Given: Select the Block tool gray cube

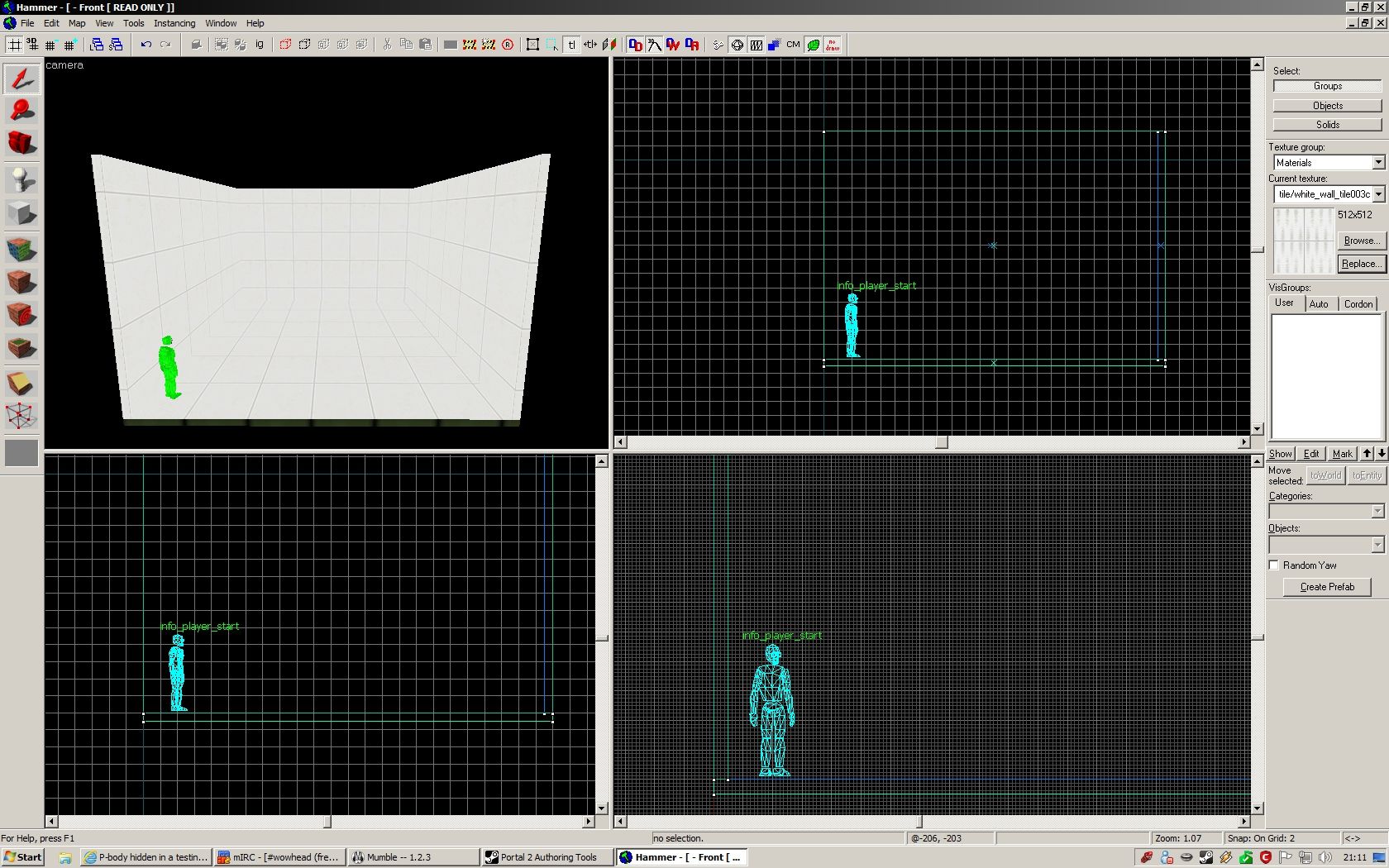Looking at the screenshot, I should pos(21,213).
